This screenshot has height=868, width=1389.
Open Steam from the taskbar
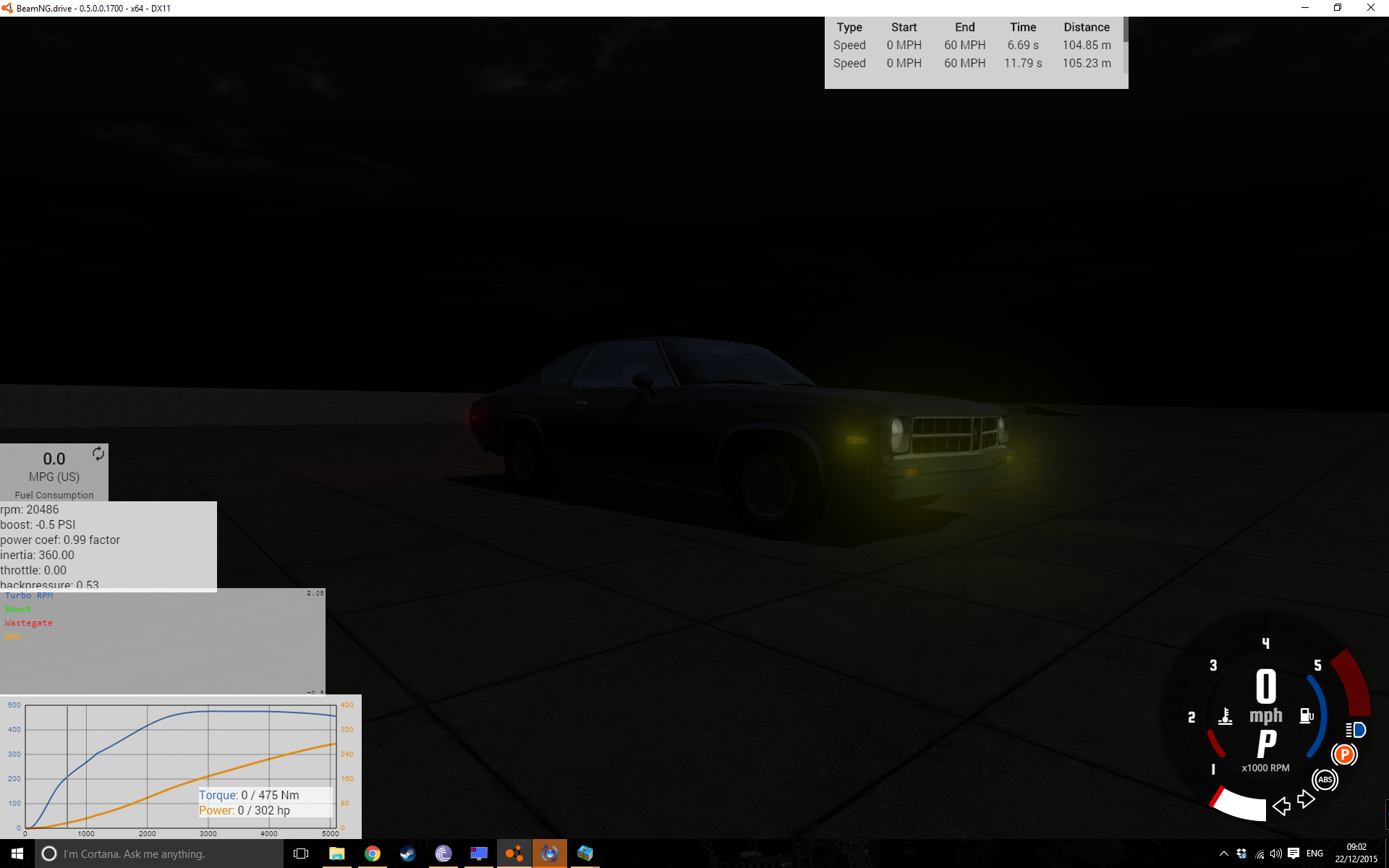click(408, 854)
